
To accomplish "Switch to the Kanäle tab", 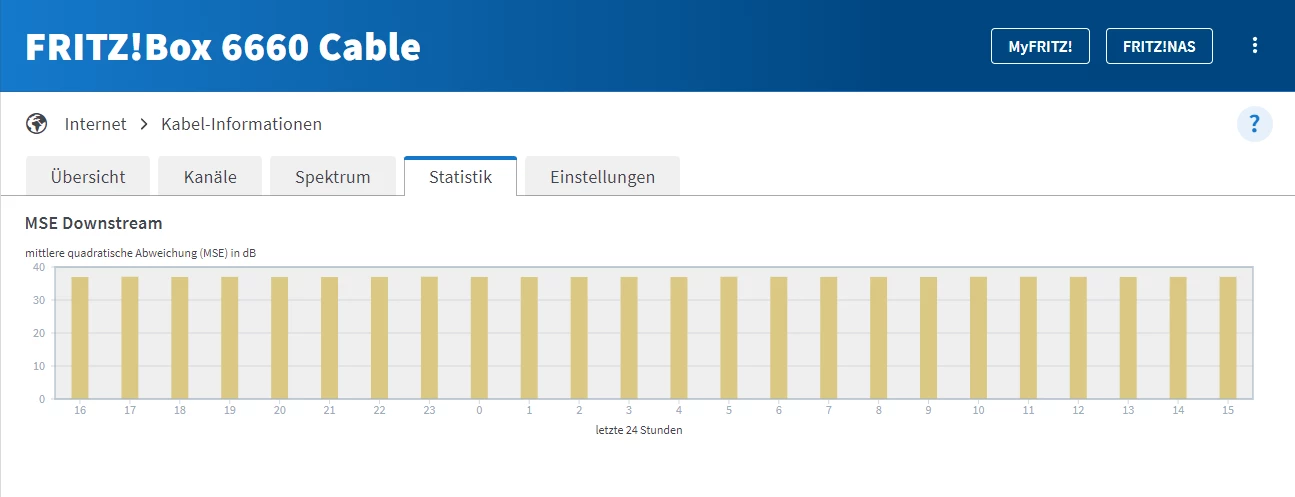I will click(x=210, y=177).
